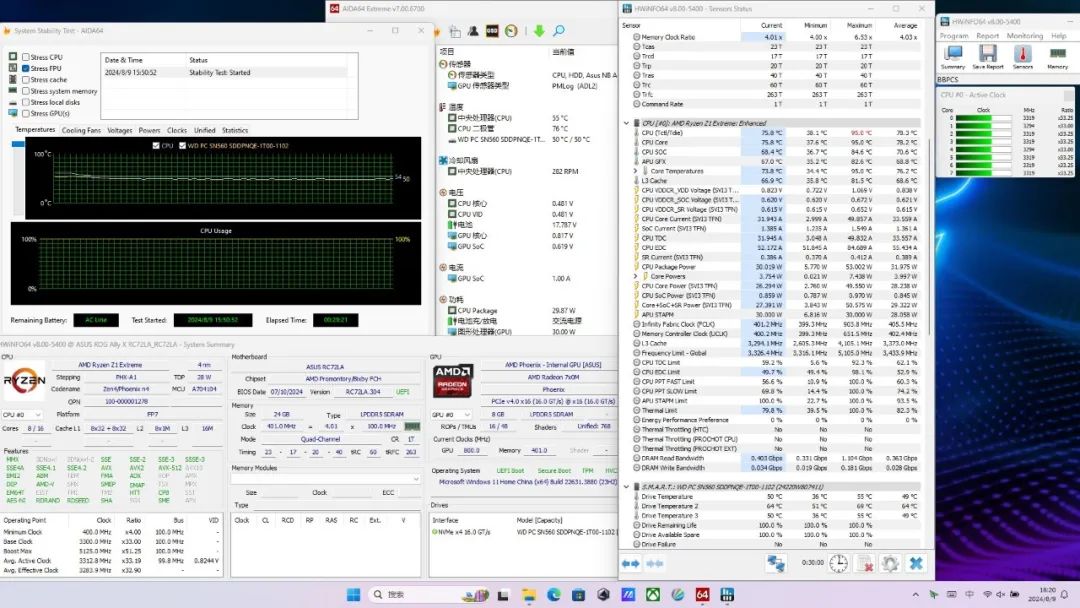Click the Summary icon in HWiNFO64 toolbar
The width and height of the screenshot is (1080, 608).
click(953, 54)
